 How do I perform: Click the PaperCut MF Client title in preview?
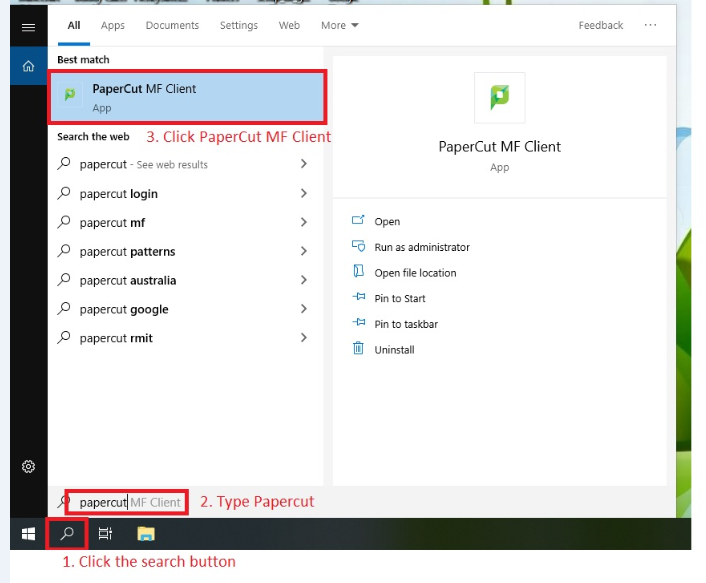[499, 147]
